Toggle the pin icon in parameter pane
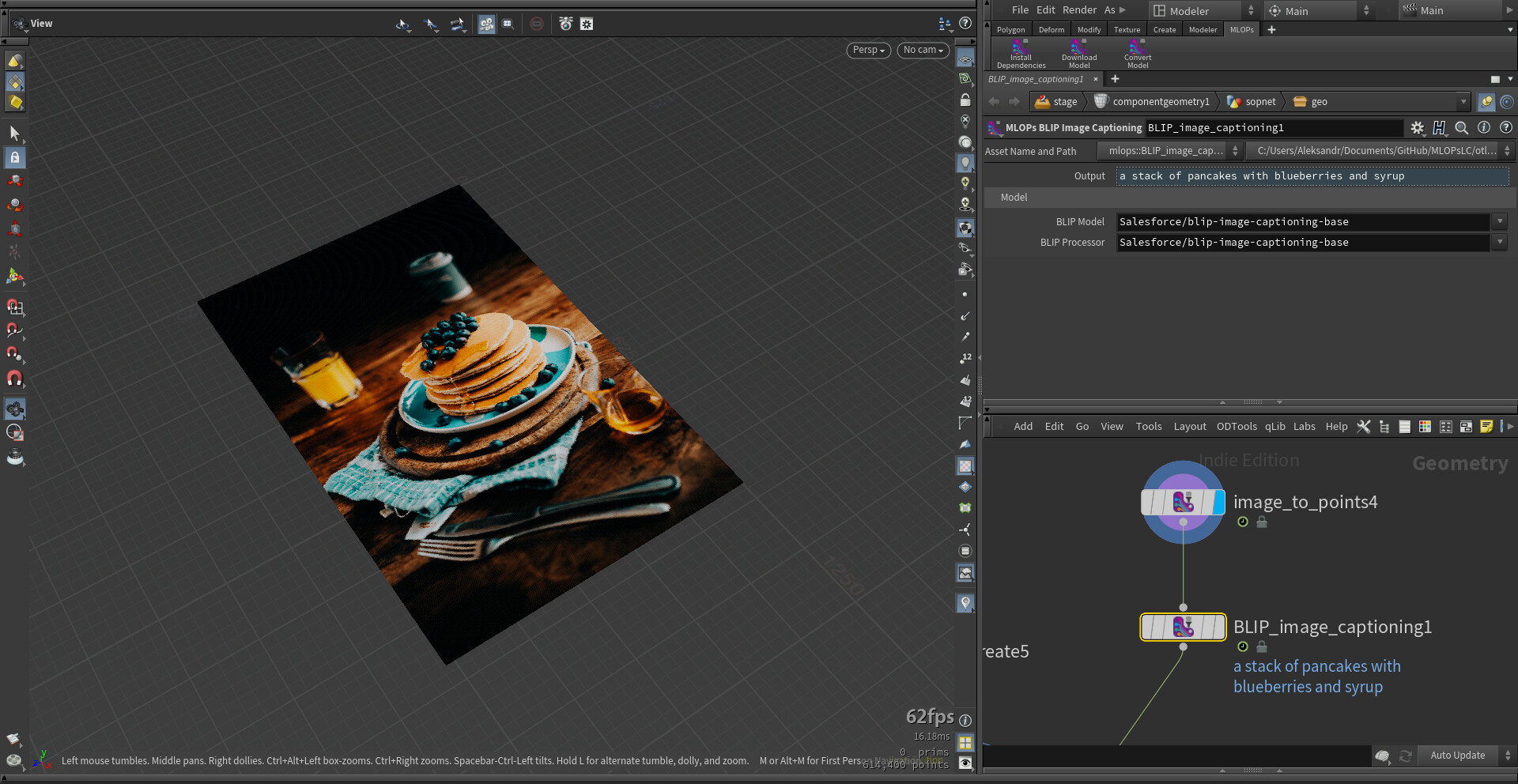This screenshot has height=784, width=1518. [x=1486, y=102]
